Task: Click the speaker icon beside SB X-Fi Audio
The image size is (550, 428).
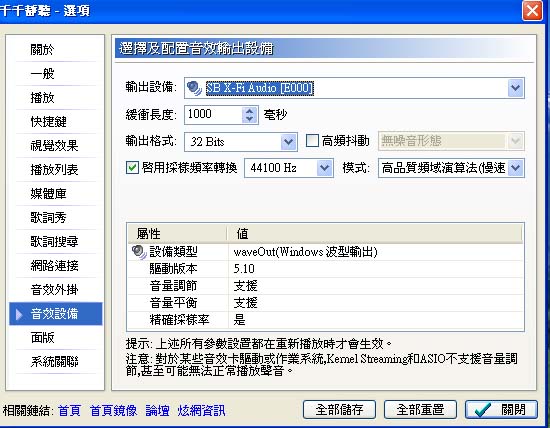Action: tap(194, 88)
